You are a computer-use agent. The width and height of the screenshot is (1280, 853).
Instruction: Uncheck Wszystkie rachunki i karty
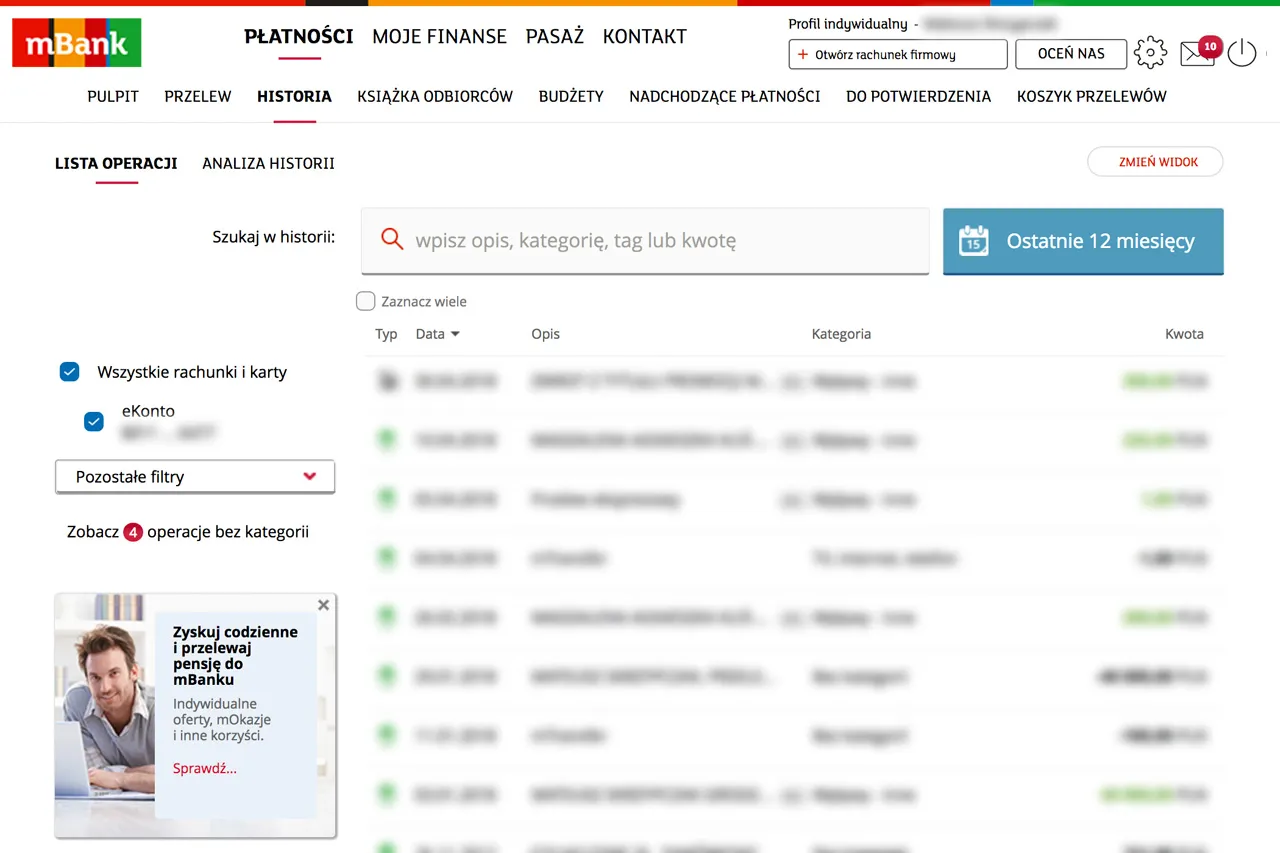pos(70,372)
